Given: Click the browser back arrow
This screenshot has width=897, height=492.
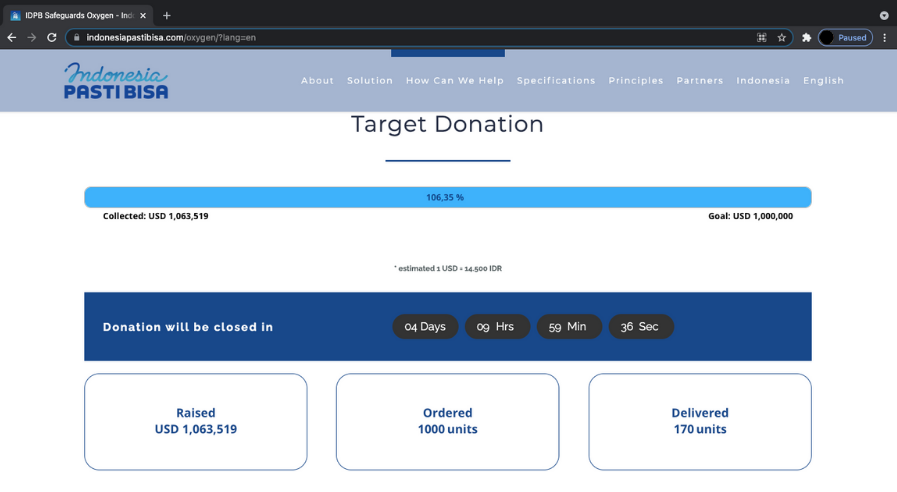Looking at the screenshot, I should [12, 38].
